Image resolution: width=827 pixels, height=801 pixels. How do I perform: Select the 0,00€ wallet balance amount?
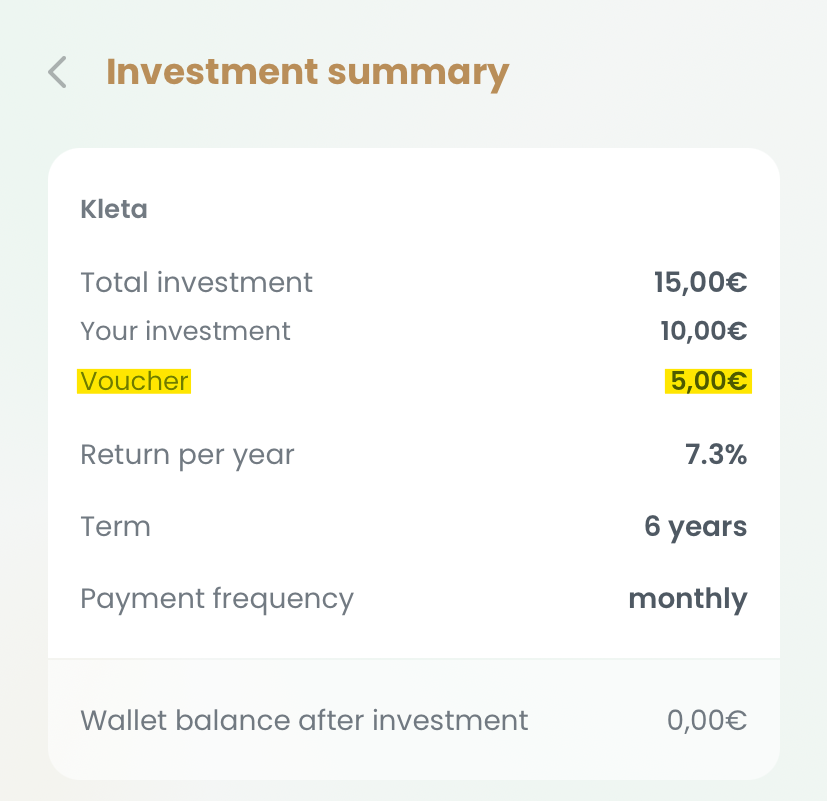pyautogui.click(x=706, y=720)
